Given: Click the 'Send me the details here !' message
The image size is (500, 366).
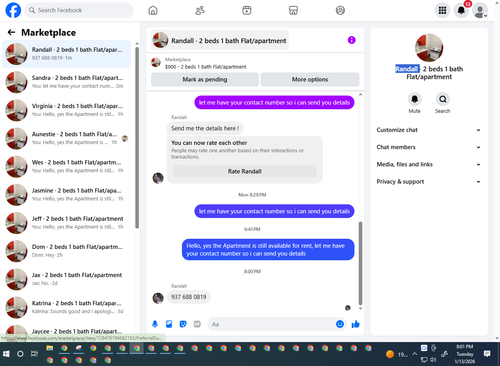Looking at the screenshot, I should 205,128.
